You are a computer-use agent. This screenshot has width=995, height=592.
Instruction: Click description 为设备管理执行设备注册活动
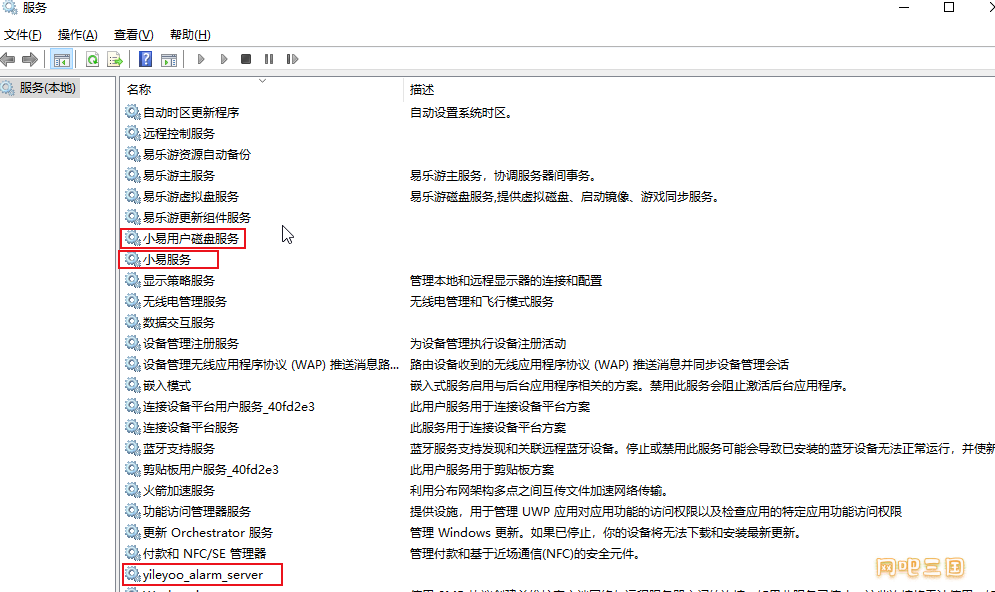(488, 343)
